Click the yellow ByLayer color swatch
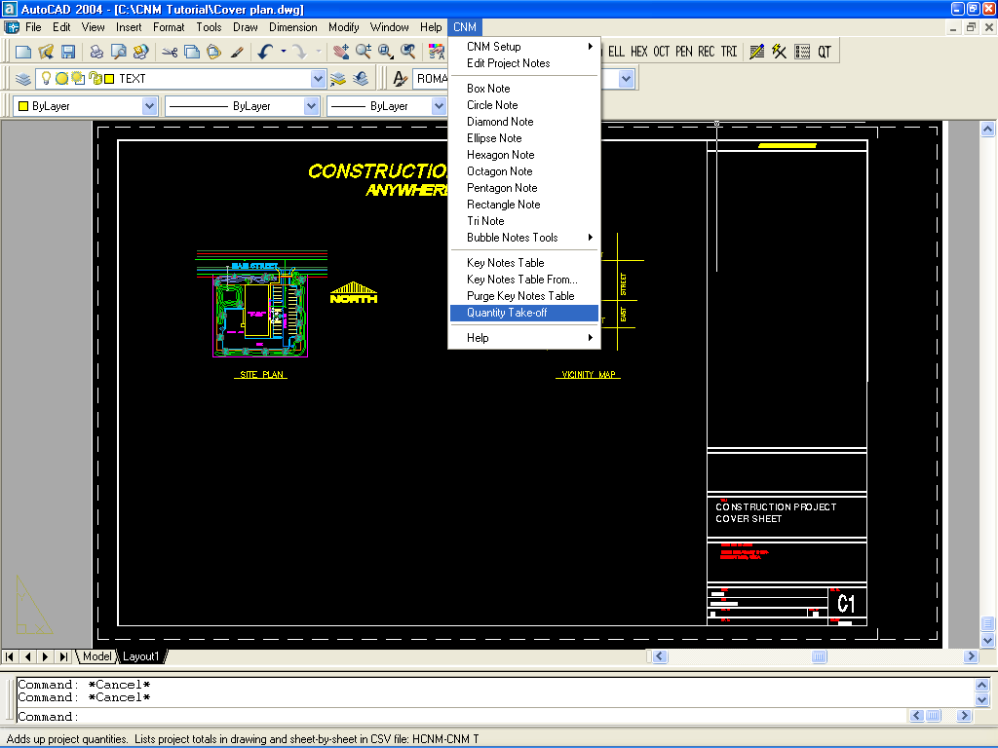This screenshot has height=748, width=998. 23,106
